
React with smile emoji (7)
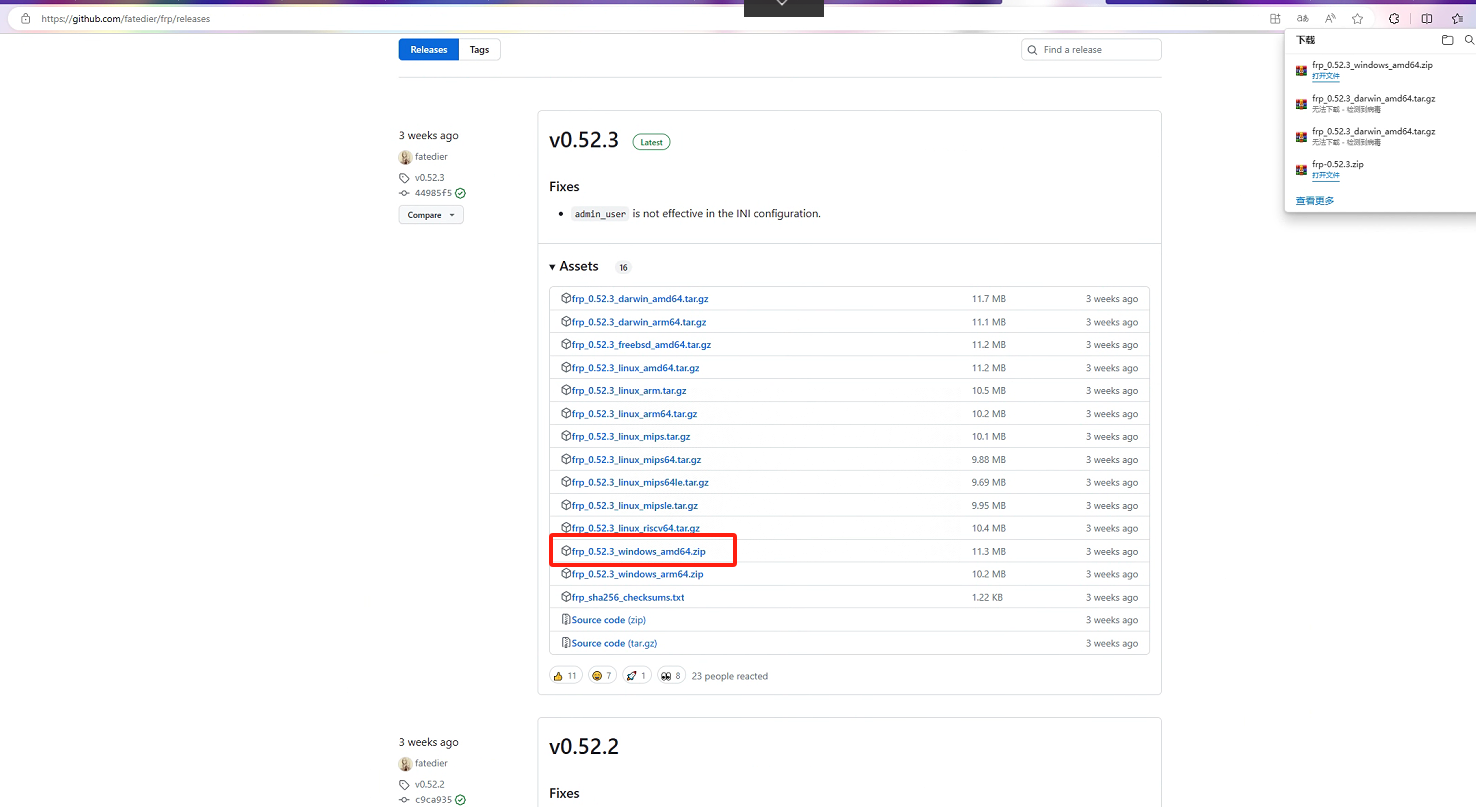(602, 676)
